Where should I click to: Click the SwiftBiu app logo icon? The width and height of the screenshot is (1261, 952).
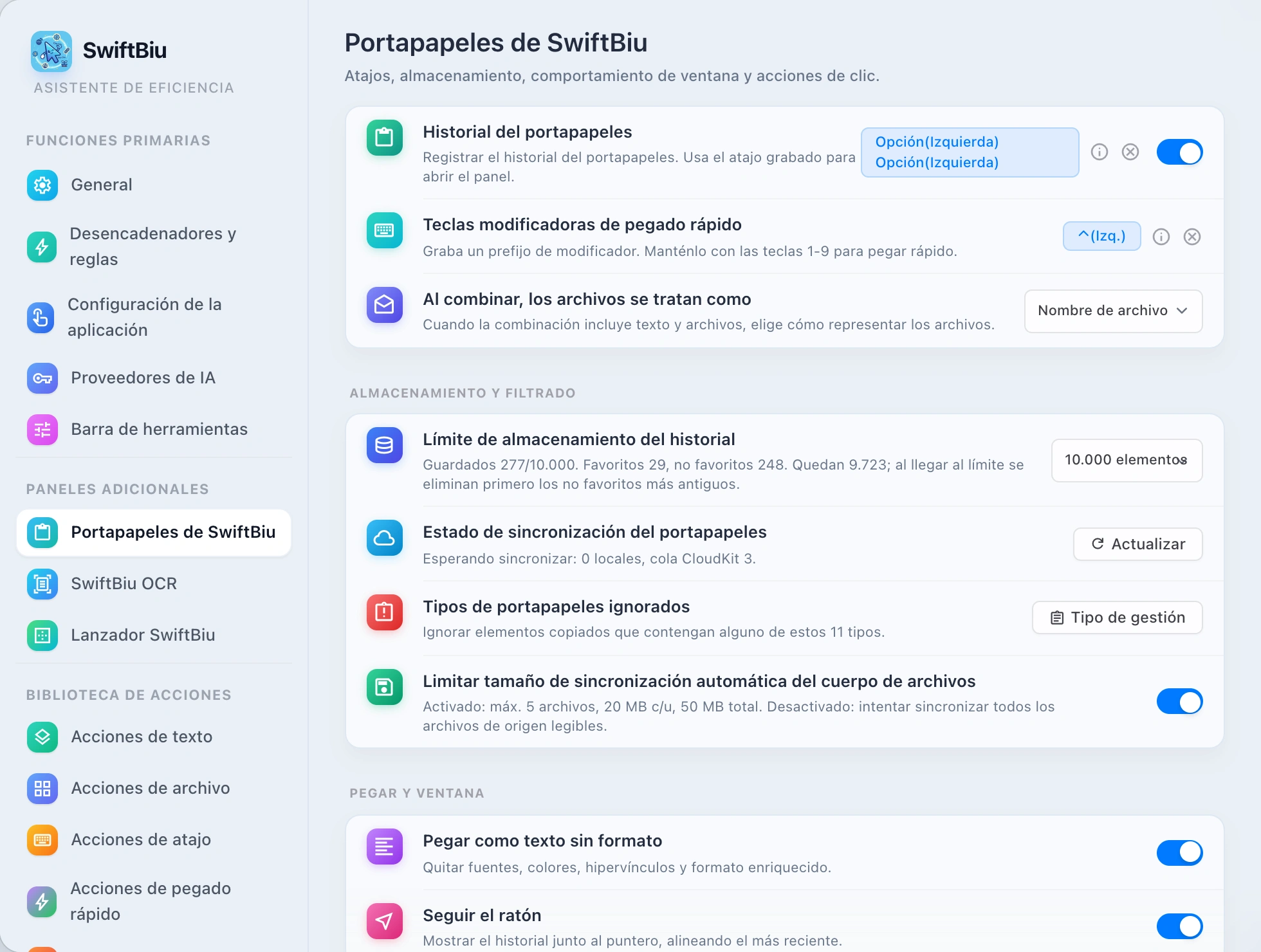pos(51,51)
